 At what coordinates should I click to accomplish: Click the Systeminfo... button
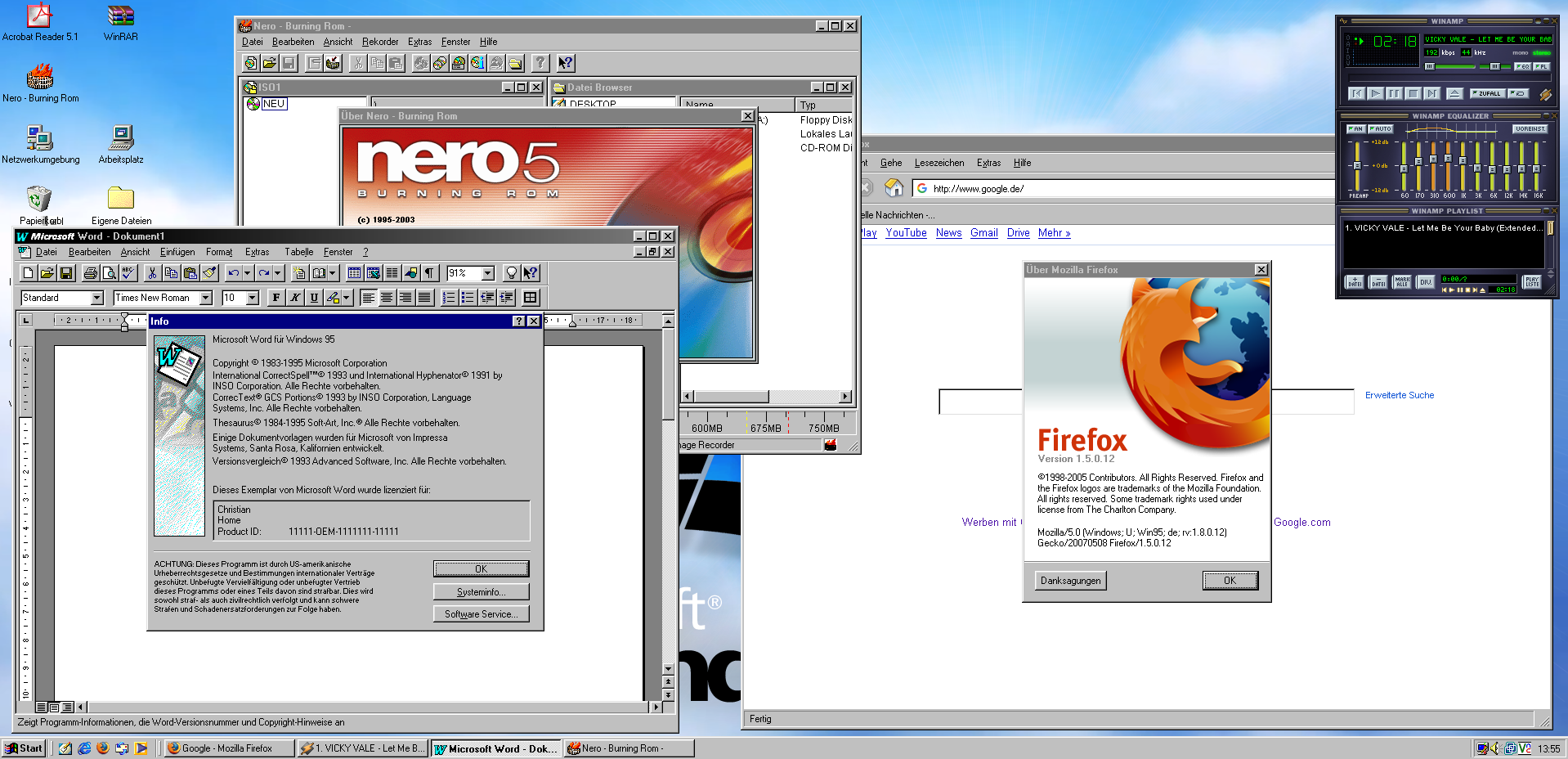pyautogui.click(x=482, y=592)
